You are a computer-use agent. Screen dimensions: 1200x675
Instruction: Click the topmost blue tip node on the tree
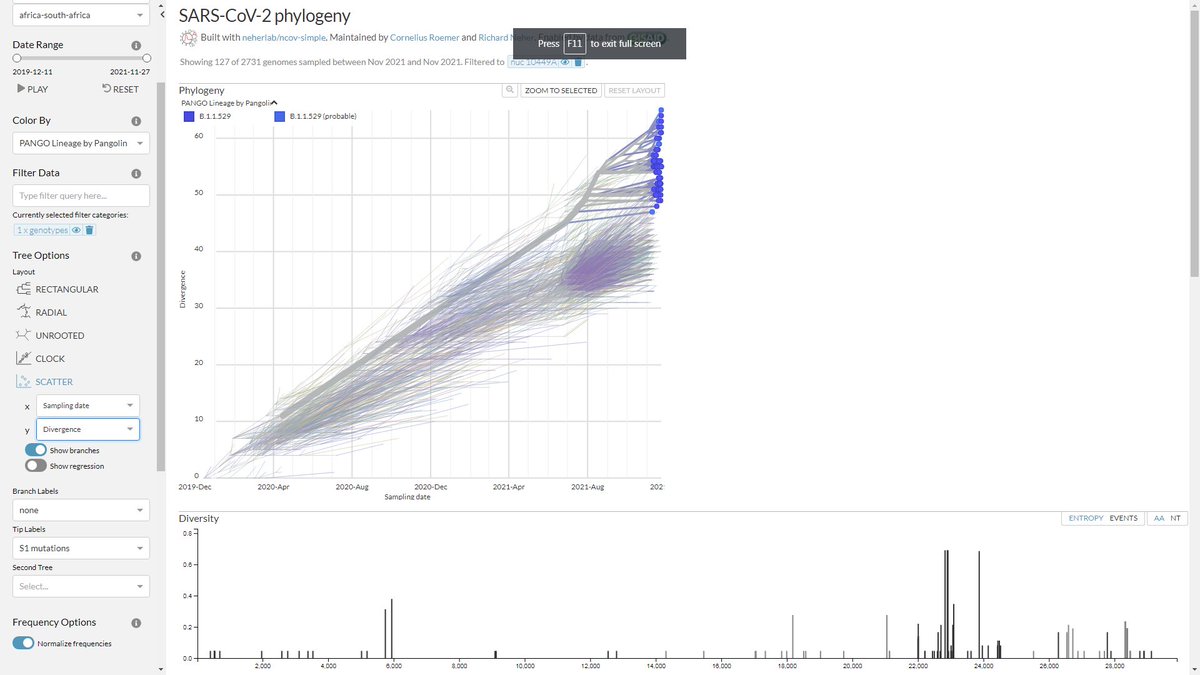[x=661, y=110]
